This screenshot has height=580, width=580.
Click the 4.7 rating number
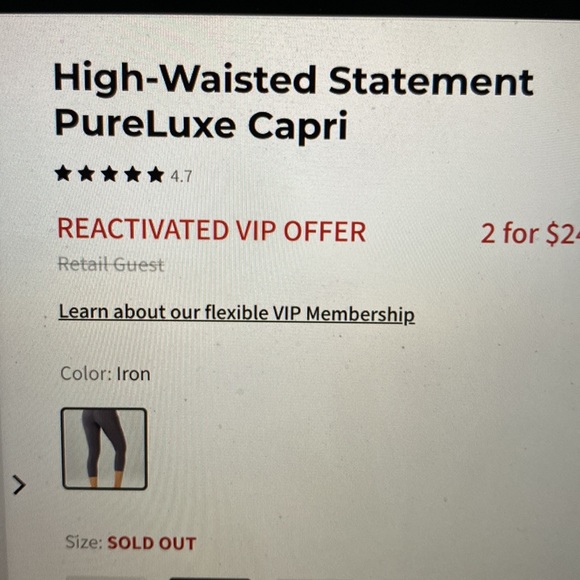[181, 176]
